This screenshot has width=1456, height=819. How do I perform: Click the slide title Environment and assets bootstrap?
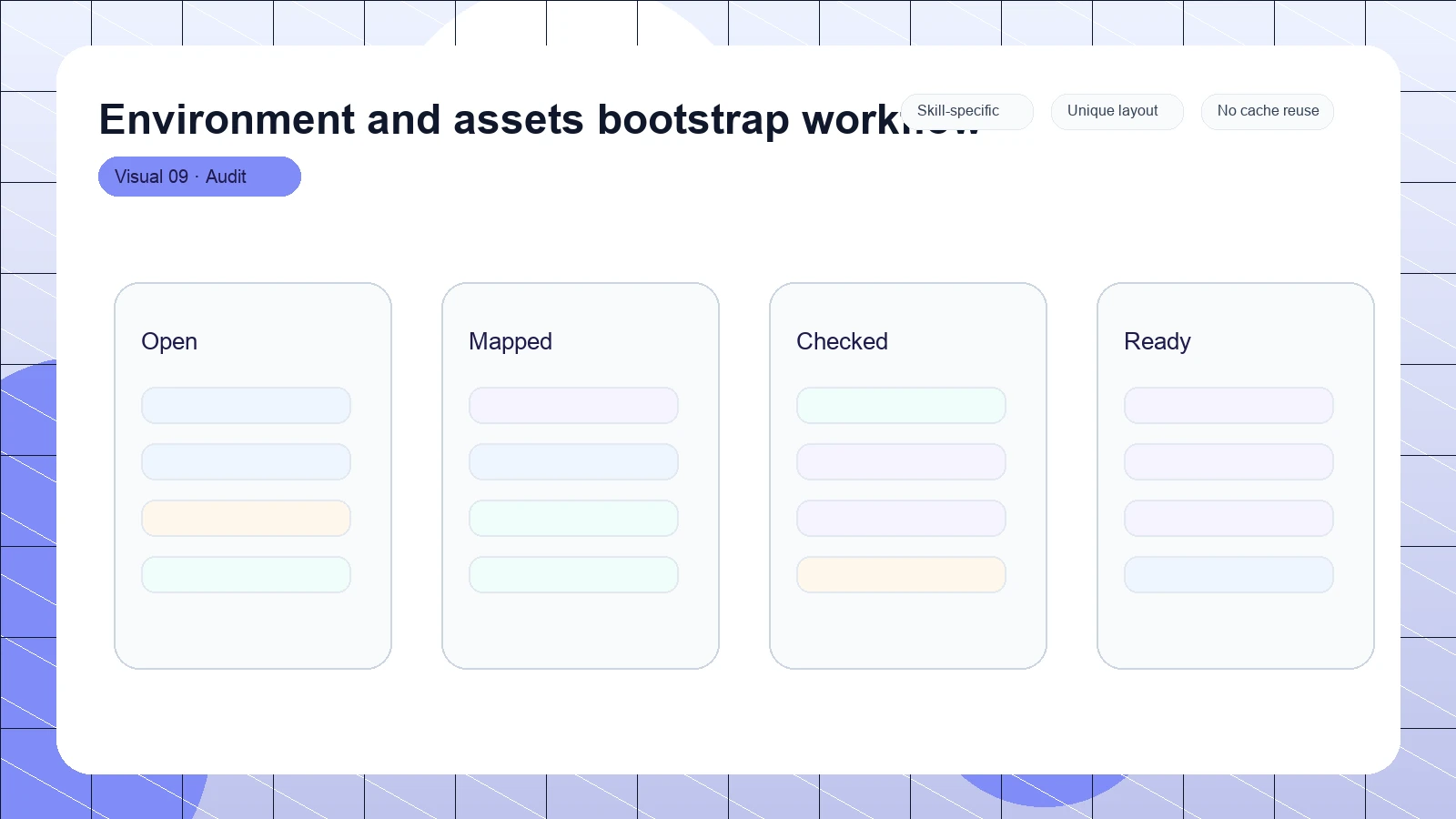[x=539, y=119]
